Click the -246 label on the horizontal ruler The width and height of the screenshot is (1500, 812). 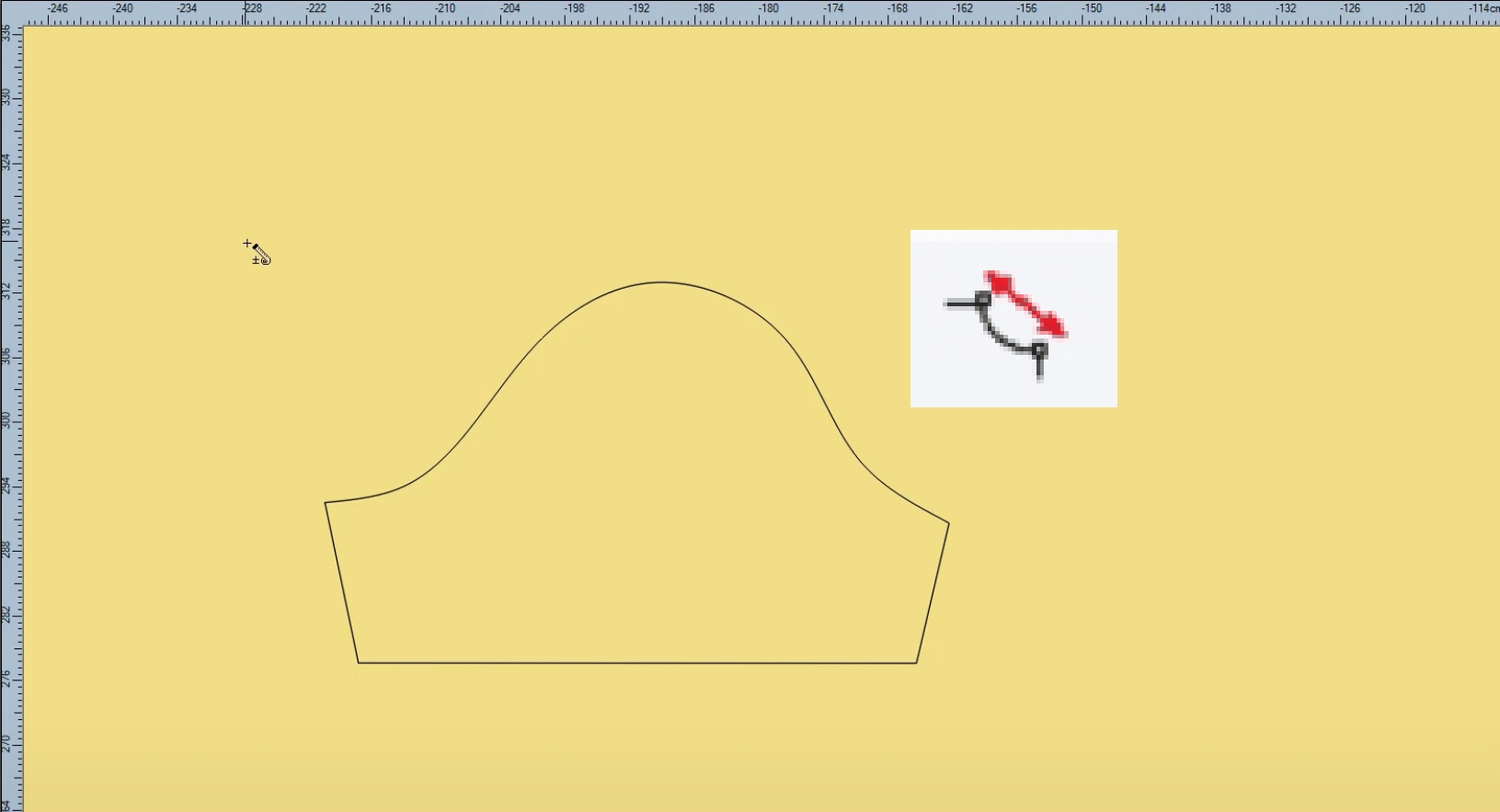click(57, 8)
